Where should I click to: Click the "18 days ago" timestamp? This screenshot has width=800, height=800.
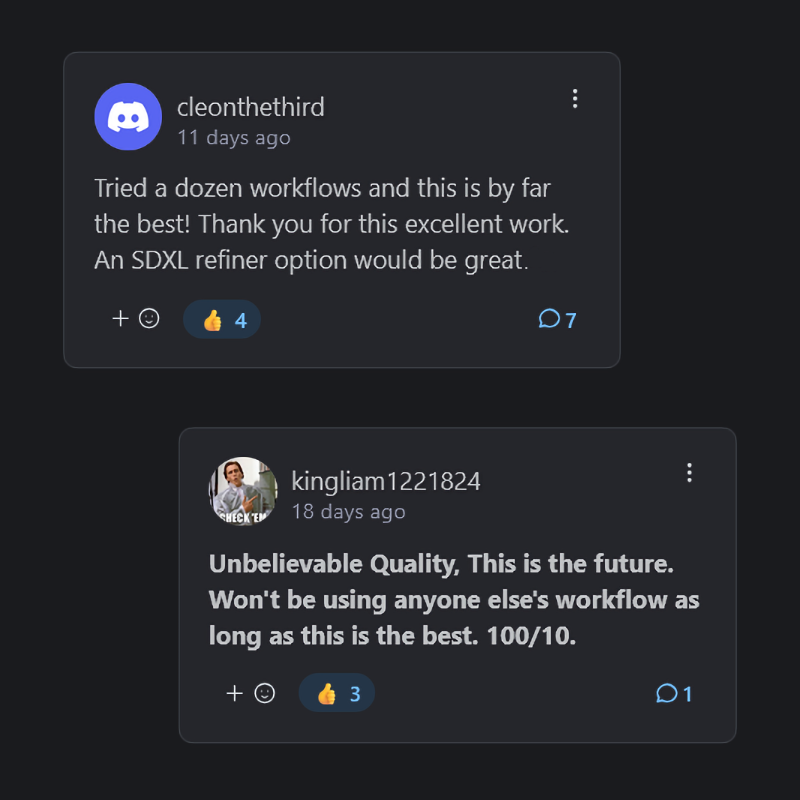coord(348,512)
